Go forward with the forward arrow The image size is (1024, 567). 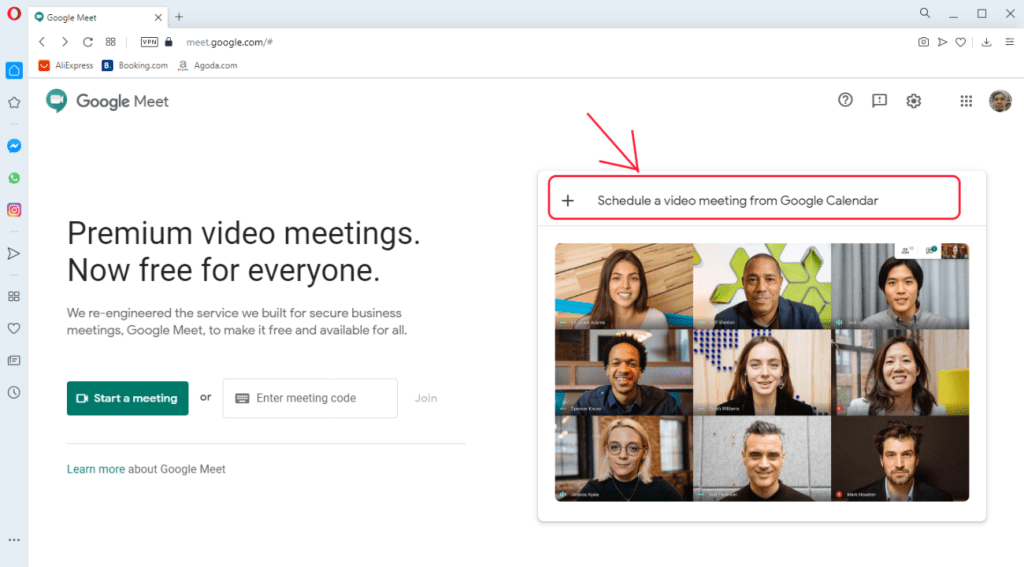tap(65, 42)
